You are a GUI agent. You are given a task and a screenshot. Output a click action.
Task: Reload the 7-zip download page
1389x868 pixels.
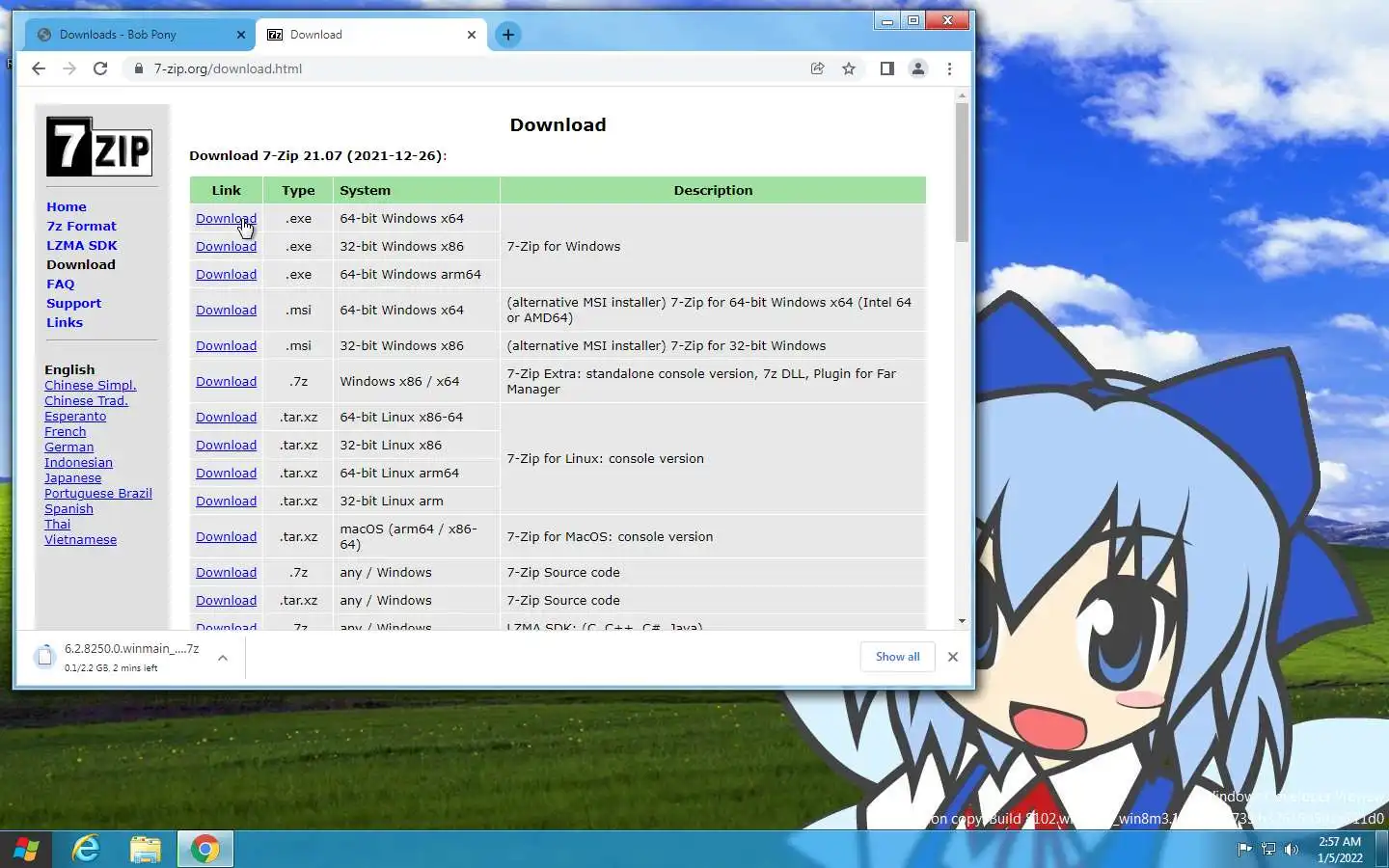[100, 68]
